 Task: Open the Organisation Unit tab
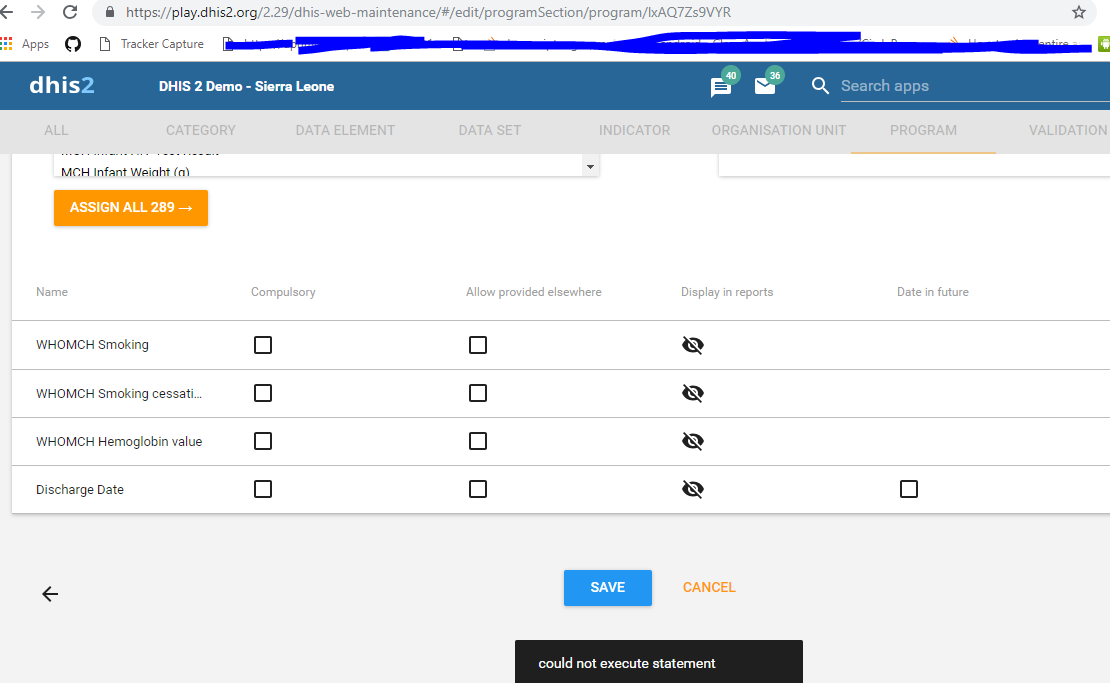click(x=778, y=130)
